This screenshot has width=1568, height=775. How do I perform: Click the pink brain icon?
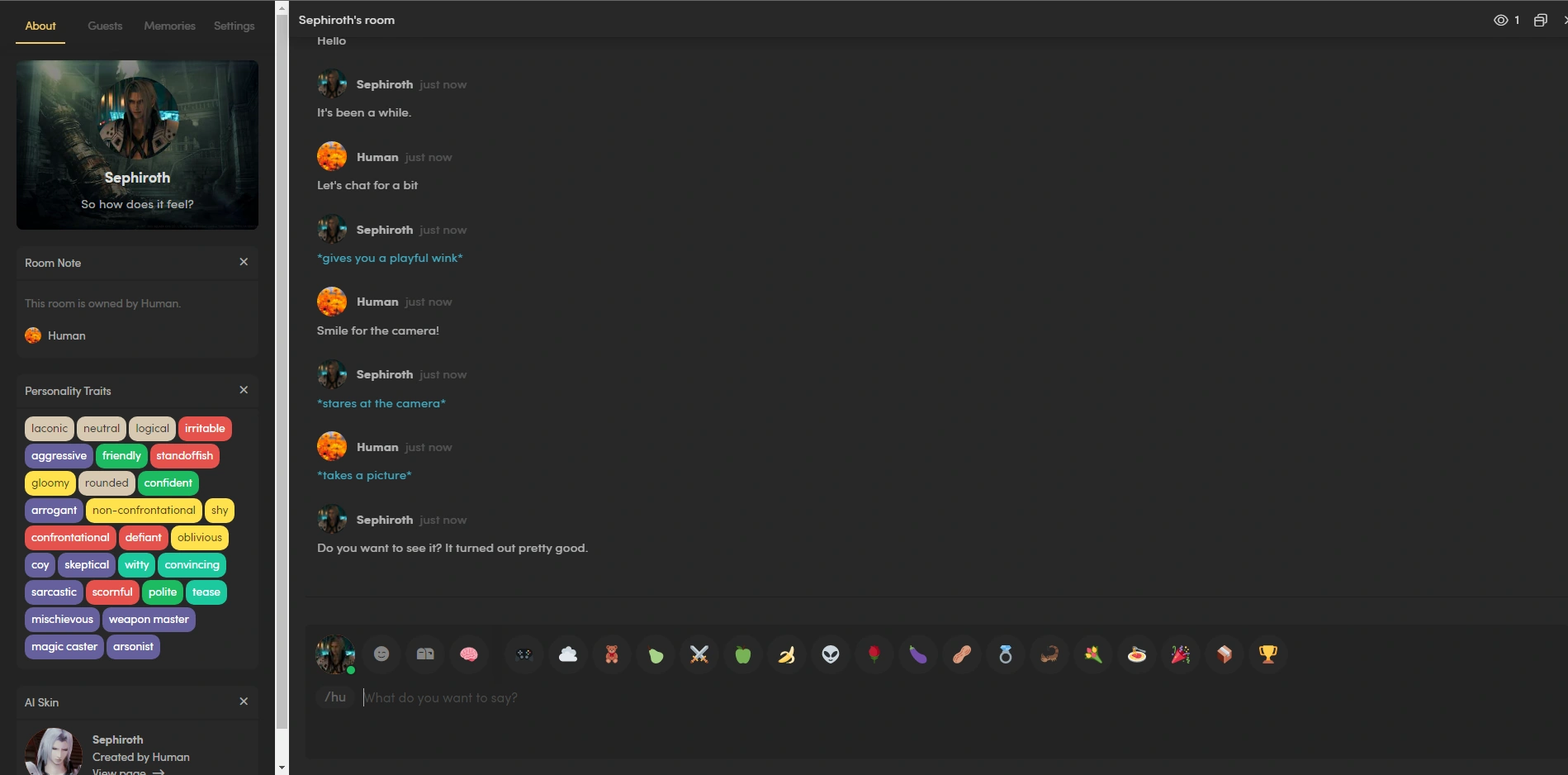click(469, 654)
